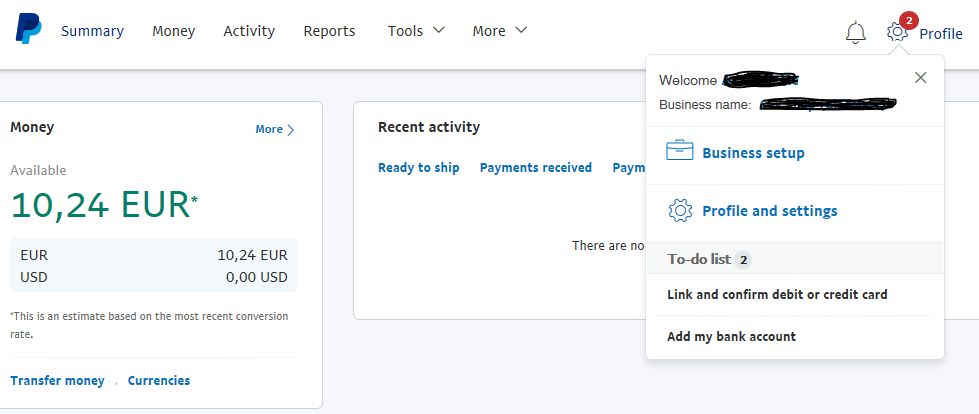Switch to the Ready to ship tab
This screenshot has width=979, height=414.
[418, 168]
